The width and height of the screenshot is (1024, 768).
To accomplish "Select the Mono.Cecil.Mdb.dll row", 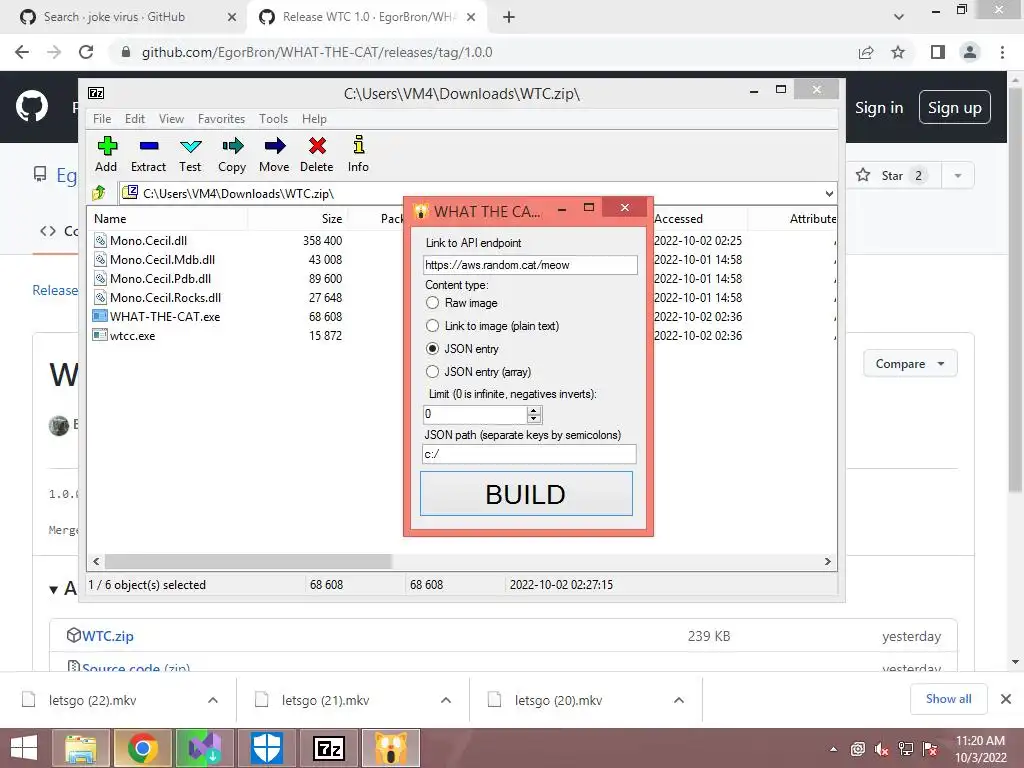I will click(163, 259).
